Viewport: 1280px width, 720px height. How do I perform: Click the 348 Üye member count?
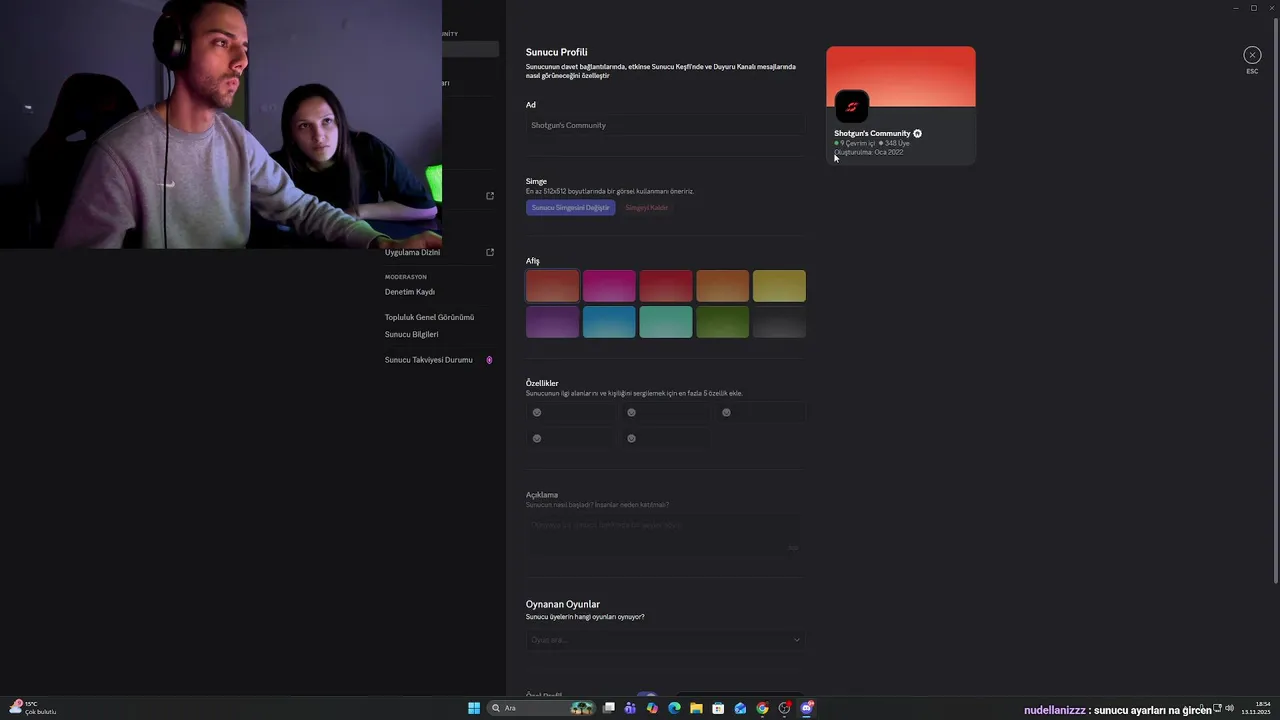[895, 143]
